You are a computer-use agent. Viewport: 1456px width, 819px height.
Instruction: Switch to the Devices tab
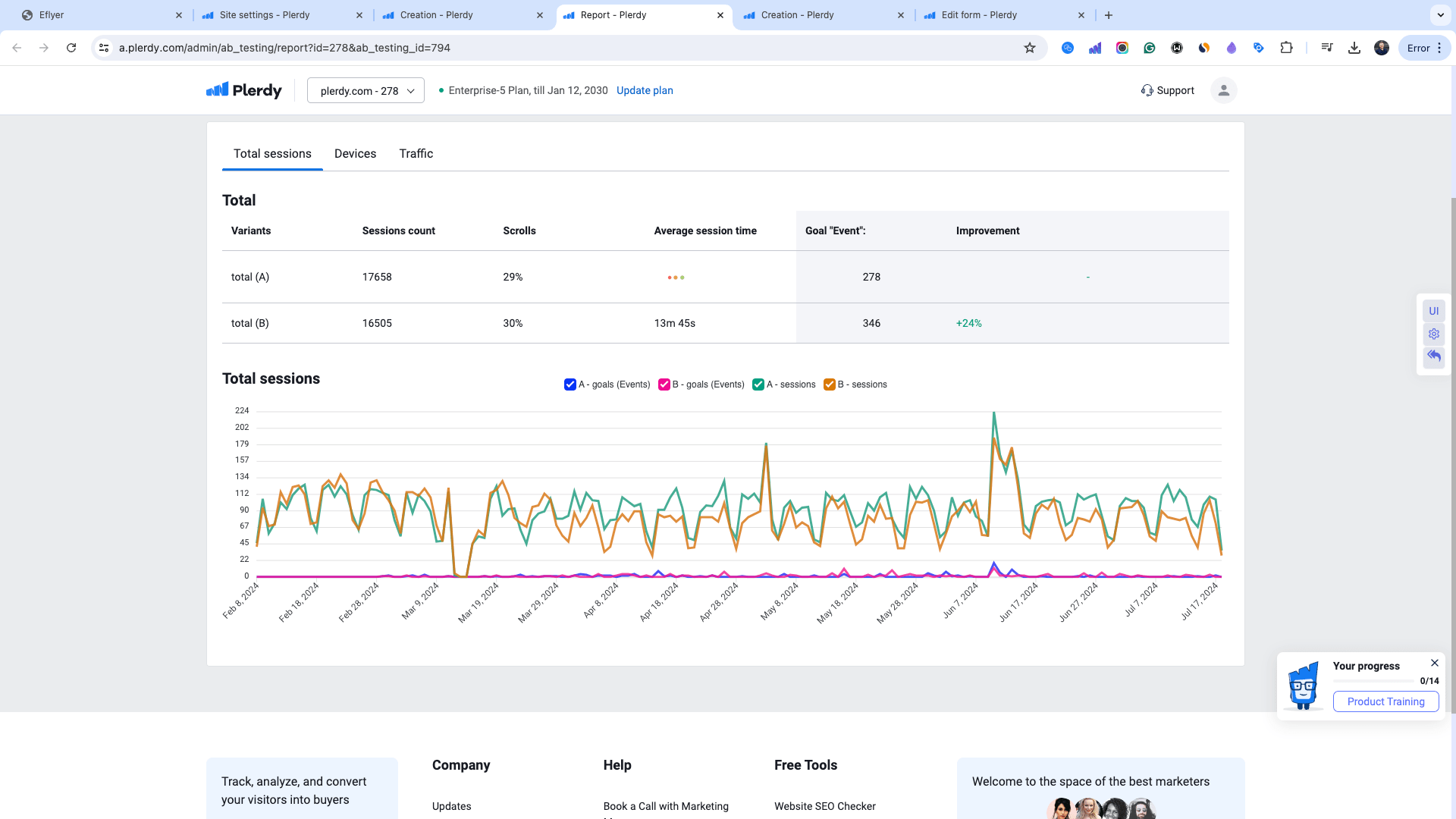(355, 153)
